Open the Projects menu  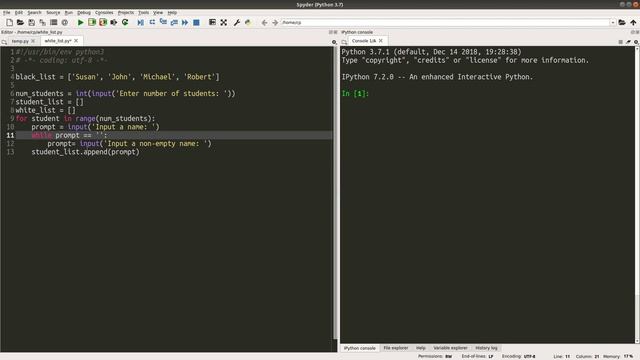126,13
